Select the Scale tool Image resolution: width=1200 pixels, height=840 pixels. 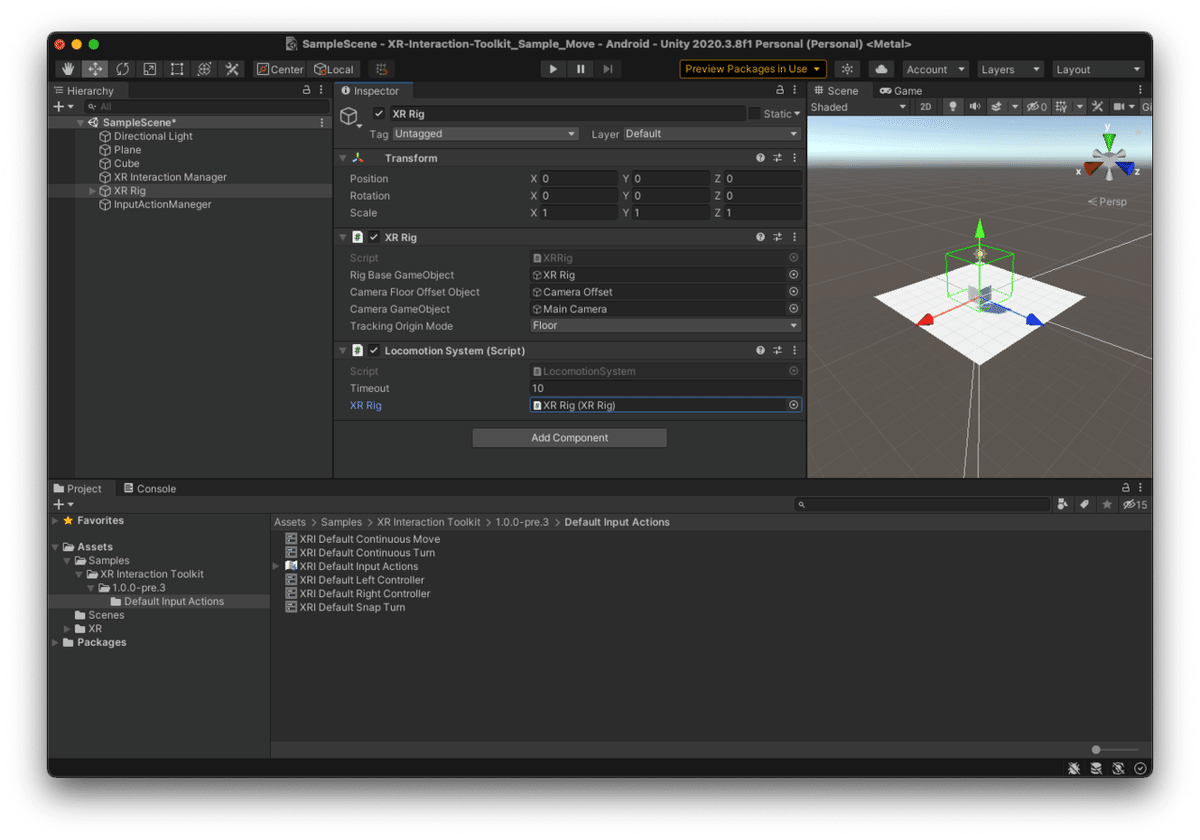pos(150,69)
